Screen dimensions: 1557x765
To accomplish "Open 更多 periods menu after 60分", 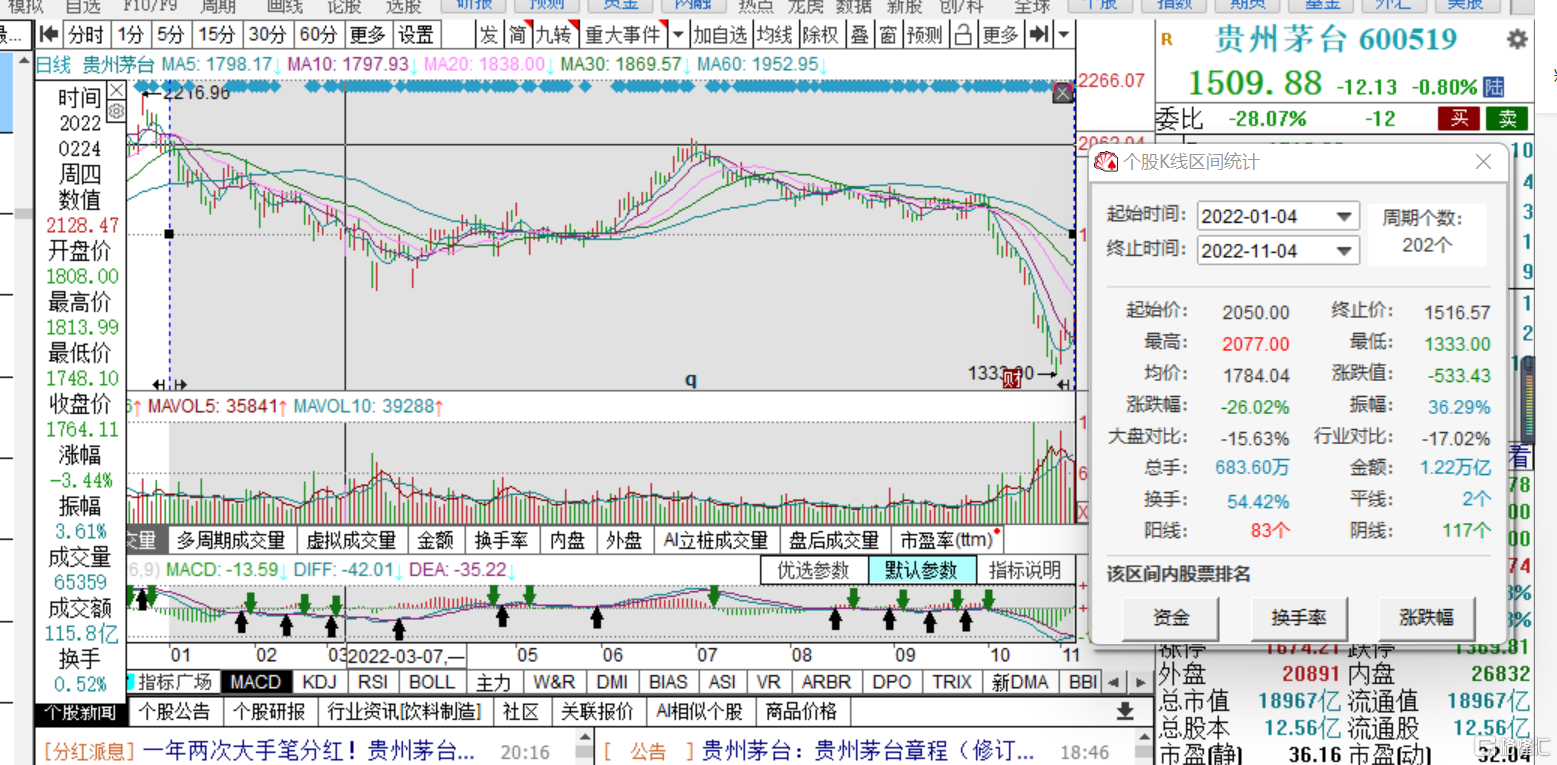I will coord(367,35).
